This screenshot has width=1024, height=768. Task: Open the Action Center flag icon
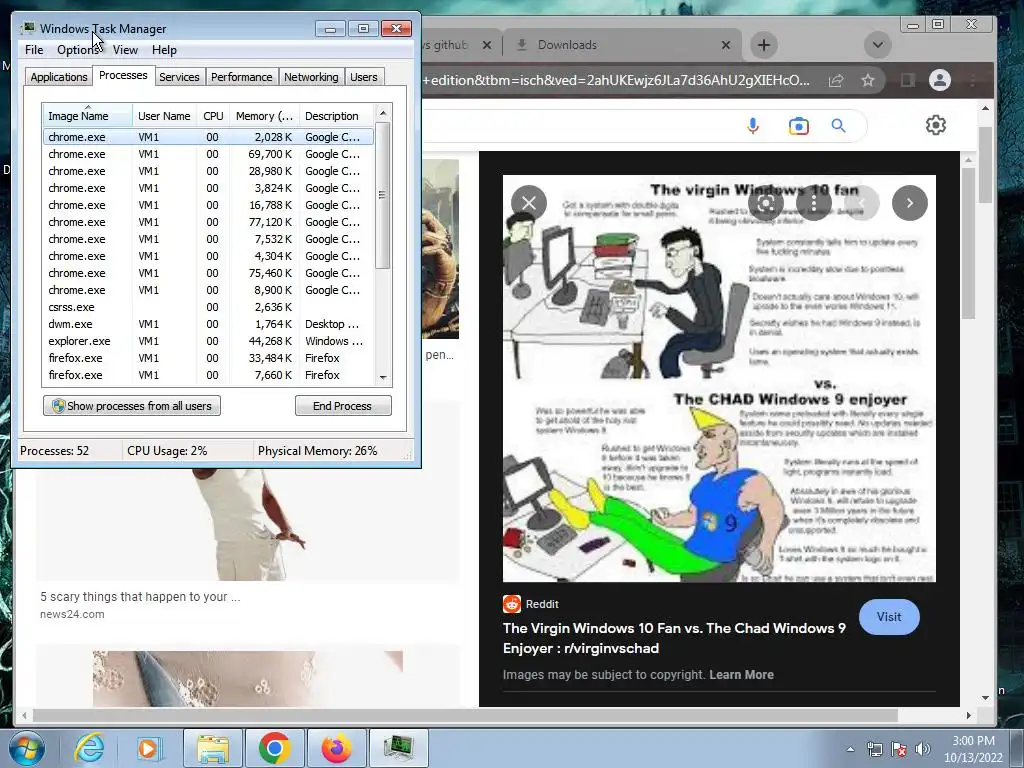[x=899, y=749]
